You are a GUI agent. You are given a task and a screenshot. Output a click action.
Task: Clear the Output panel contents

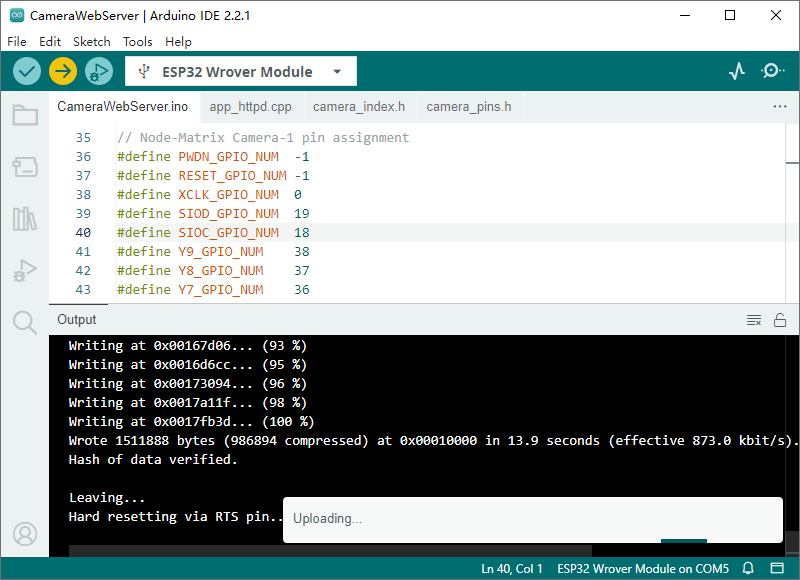point(754,320)
